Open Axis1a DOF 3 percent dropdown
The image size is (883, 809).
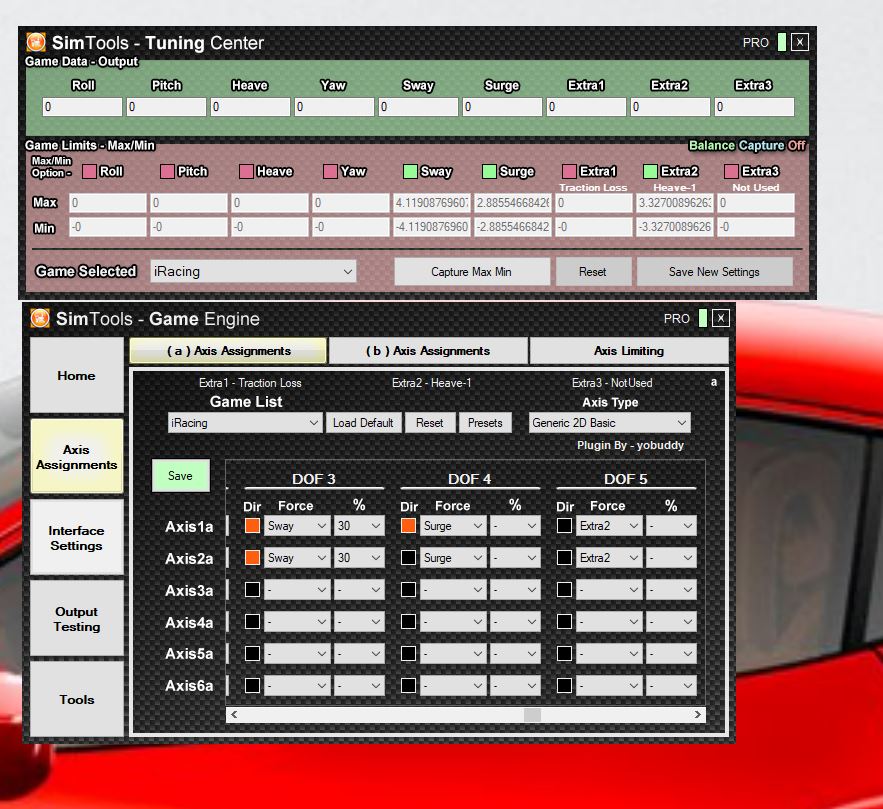[x=359, y=526]
